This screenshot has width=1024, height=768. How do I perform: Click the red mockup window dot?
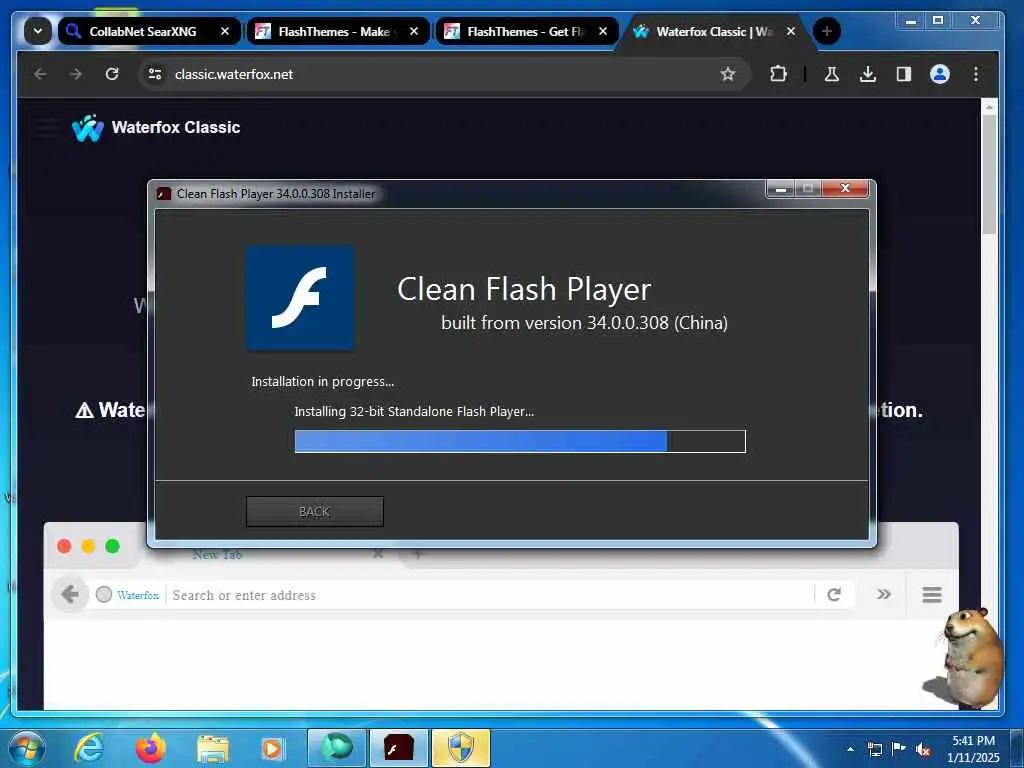(64, 546)
